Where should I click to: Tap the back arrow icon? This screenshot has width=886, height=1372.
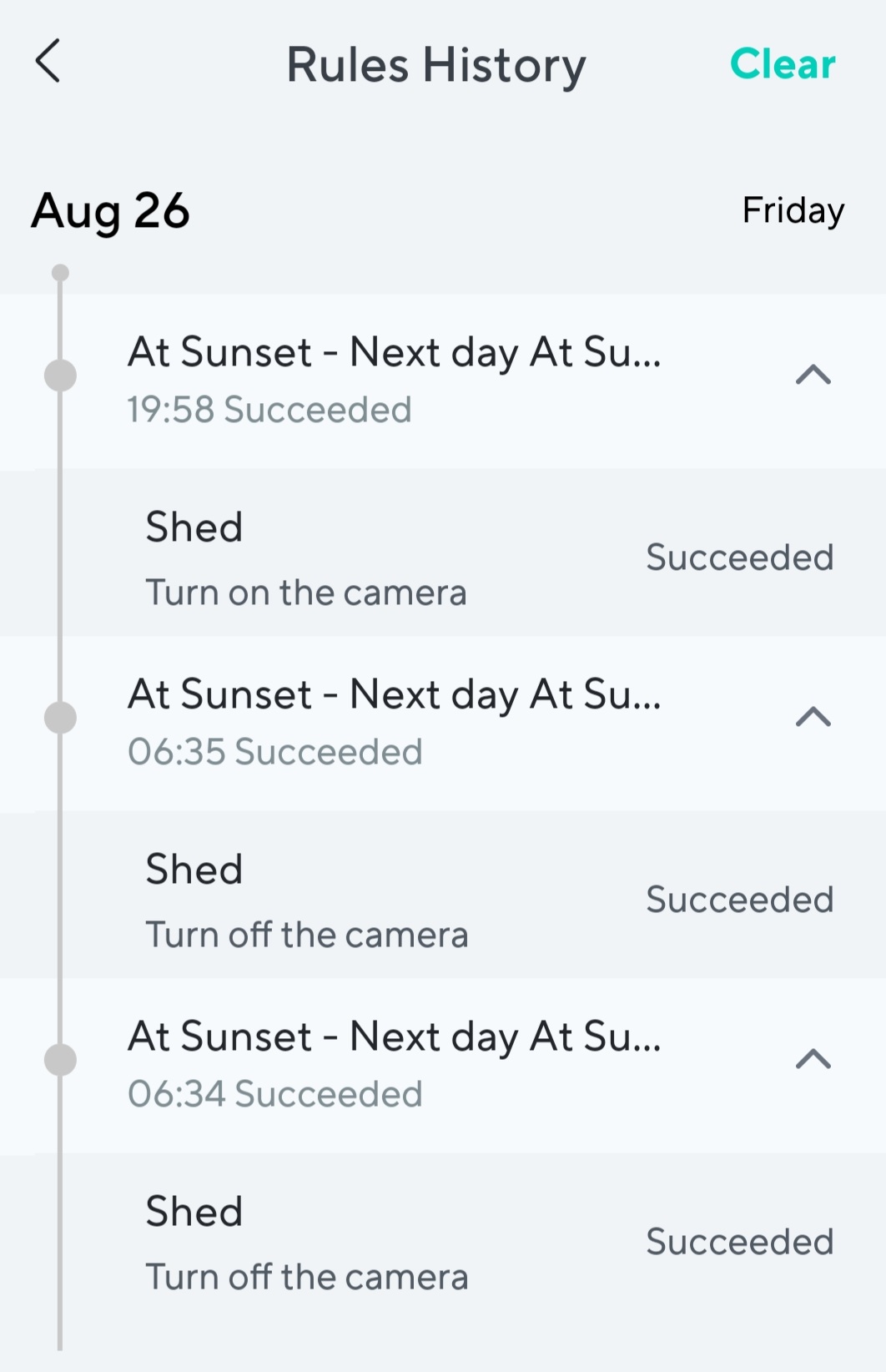pos(48,62)
